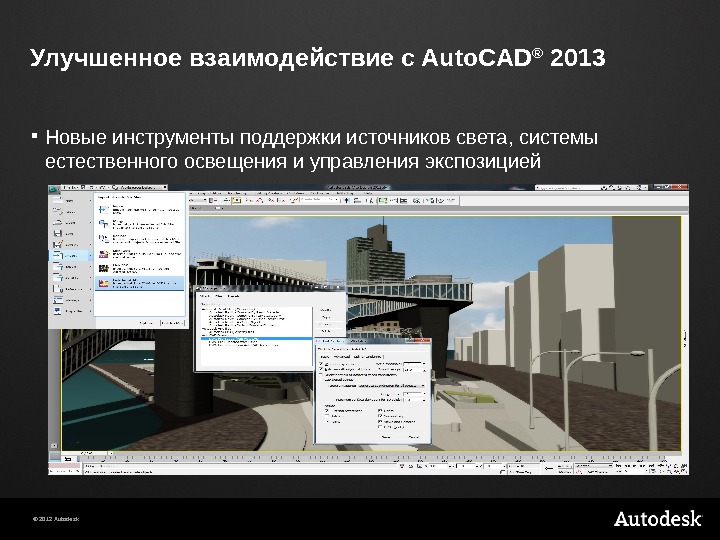720x540 pixels.
Task: Expand the References submenu arrow
Action: 90,289
